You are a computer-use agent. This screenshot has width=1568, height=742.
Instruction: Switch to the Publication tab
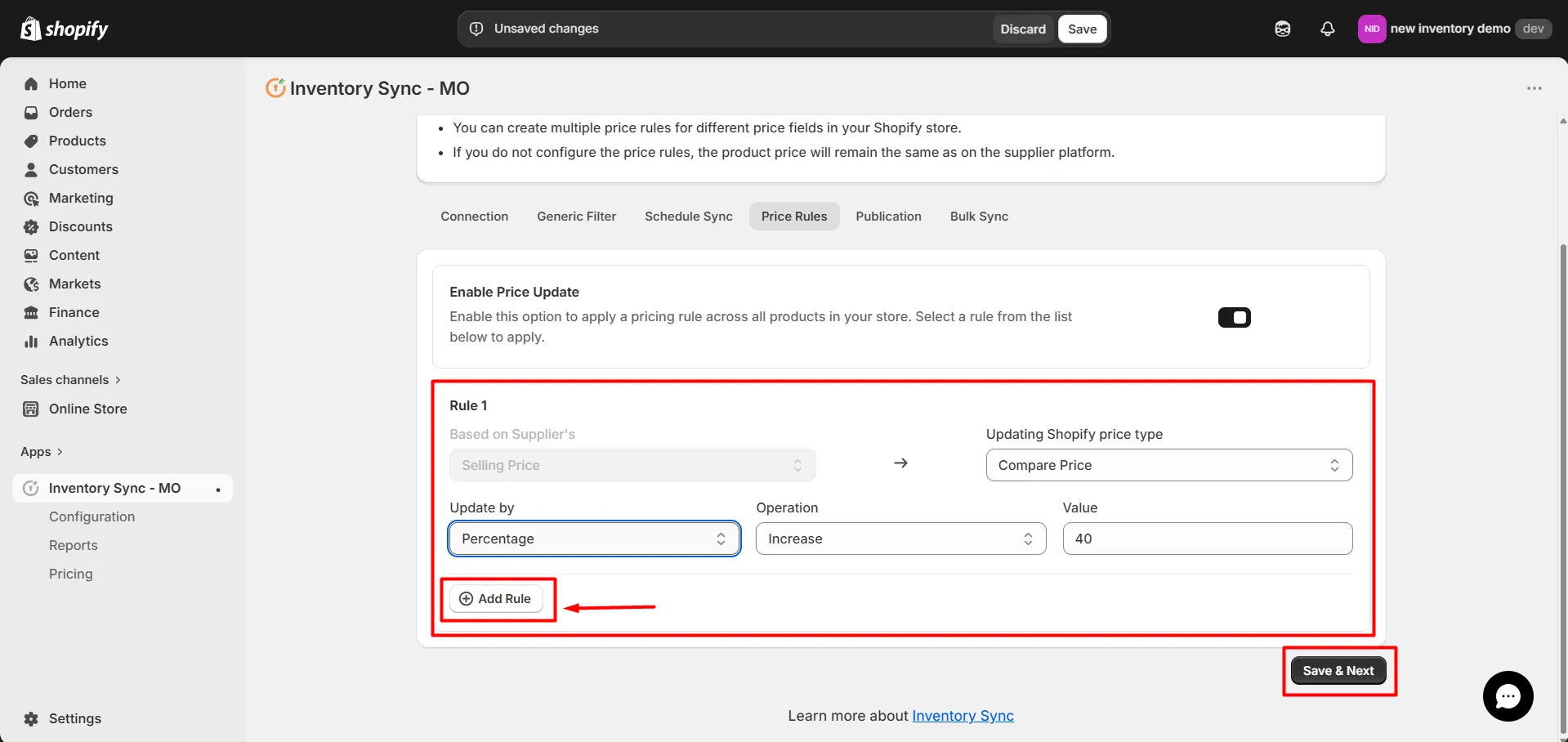click(x=888, y=216)
